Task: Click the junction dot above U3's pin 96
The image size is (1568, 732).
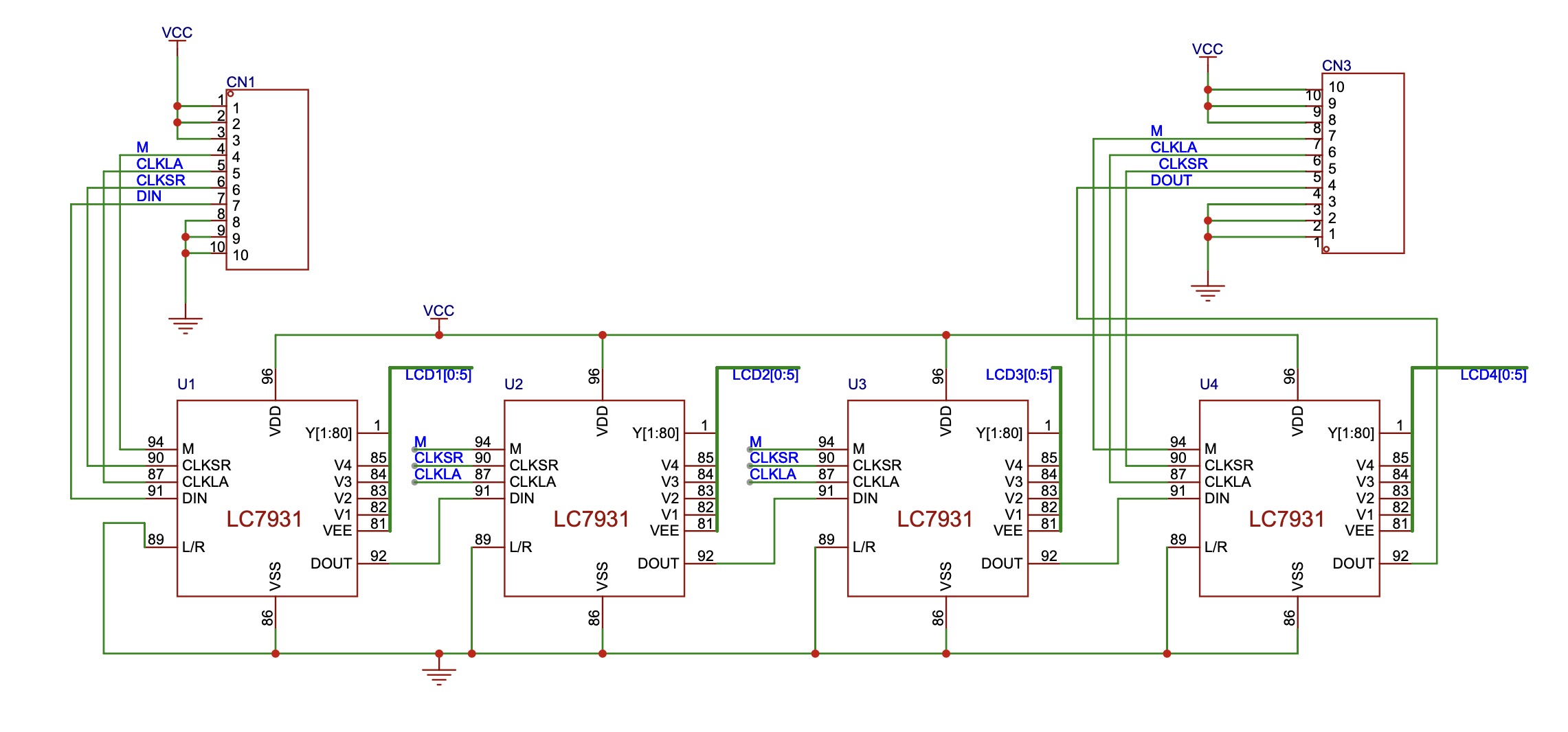Action: [x=946, y=335]
